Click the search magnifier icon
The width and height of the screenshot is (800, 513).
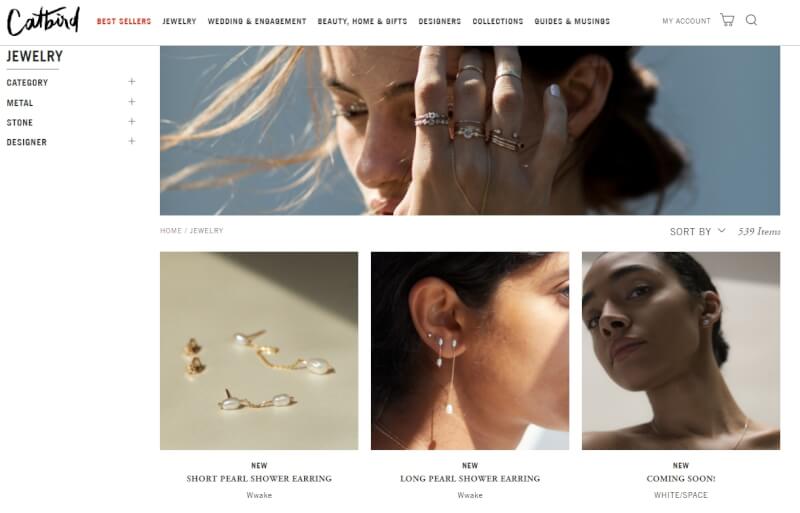(751, 20)
